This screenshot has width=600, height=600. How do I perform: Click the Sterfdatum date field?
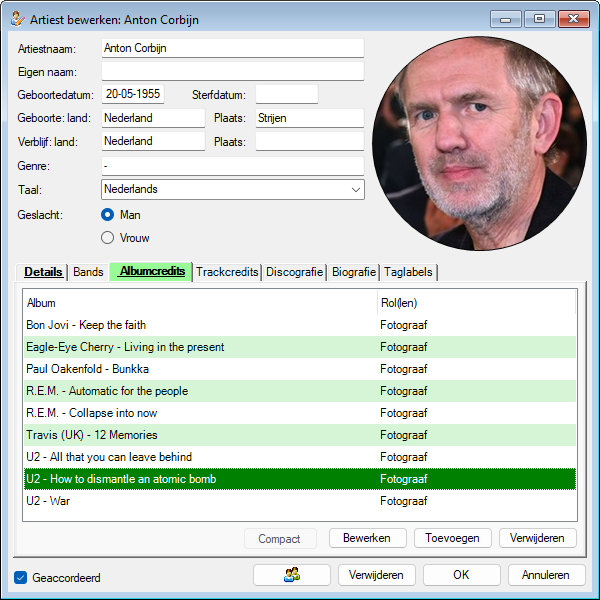click(286, 95)
